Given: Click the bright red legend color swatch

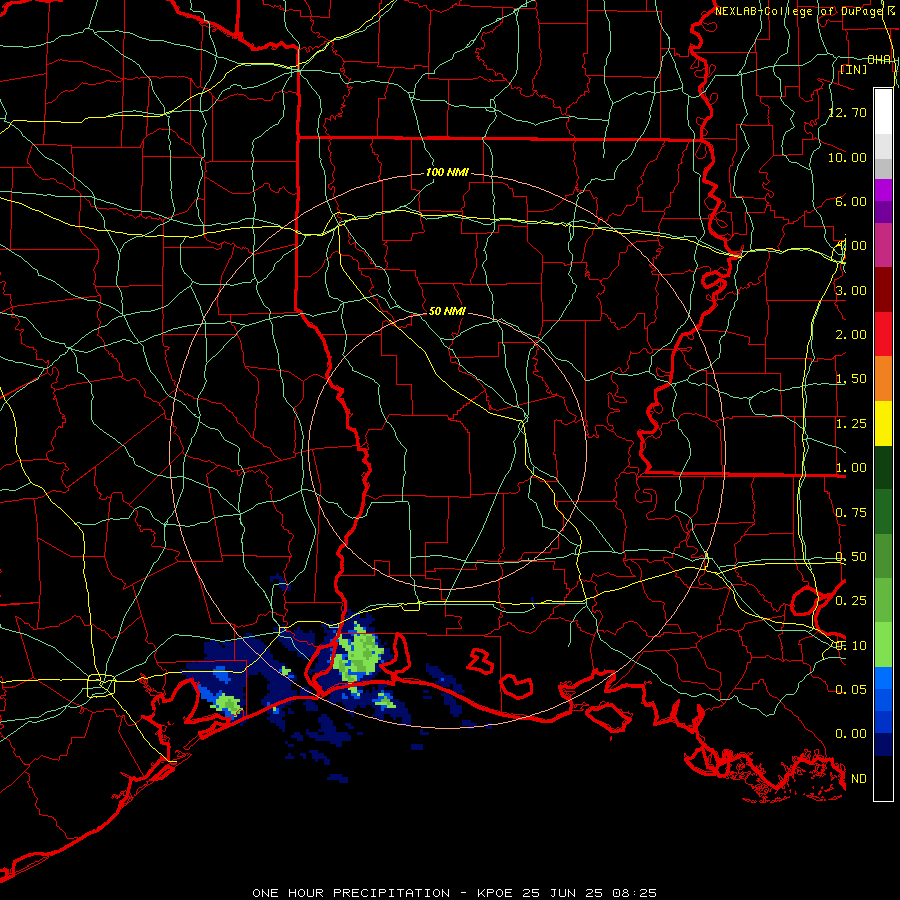Looking at the screenshot, I should click(883, 334).
